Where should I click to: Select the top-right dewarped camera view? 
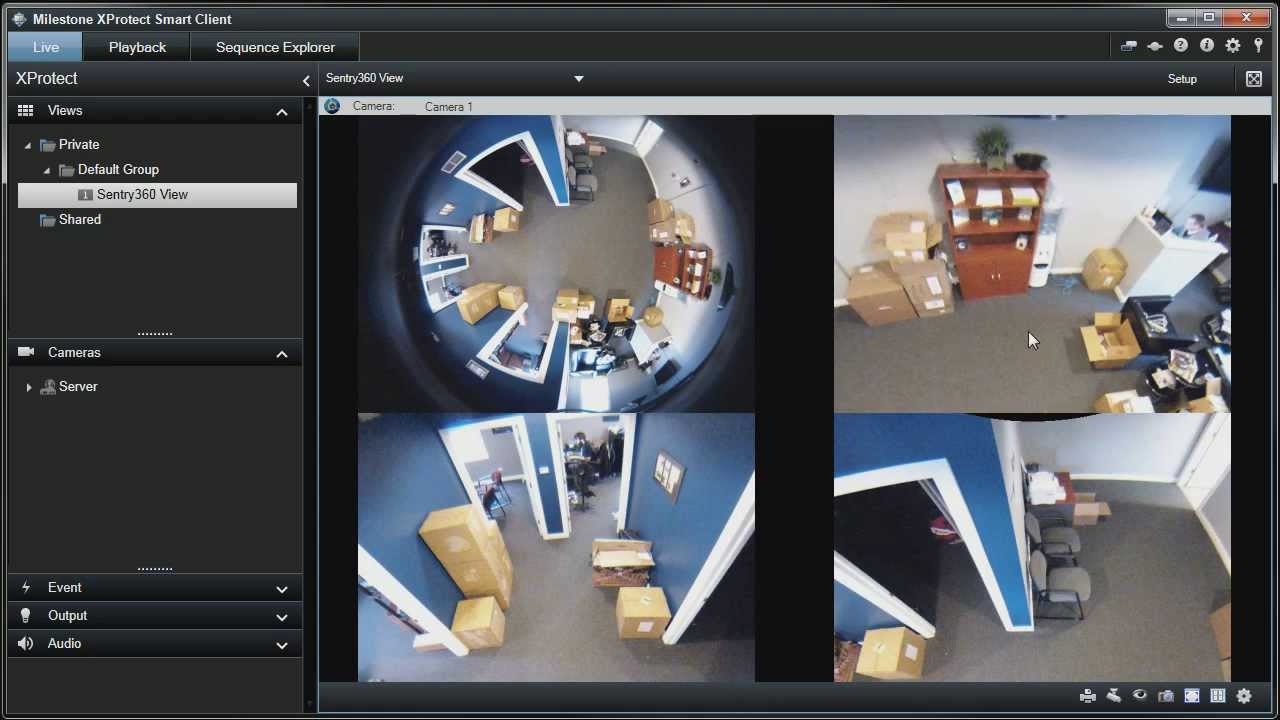pos(1032,264)
